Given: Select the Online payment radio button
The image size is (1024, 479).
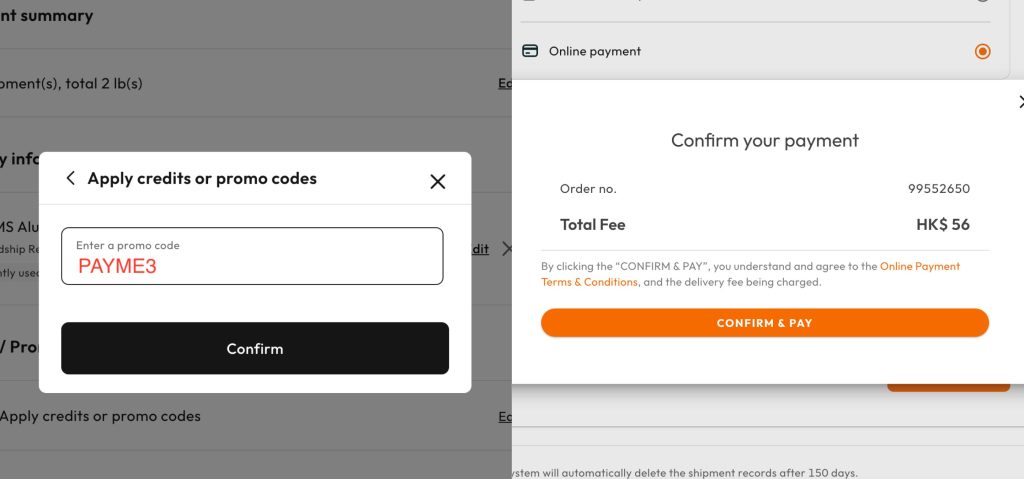Looking at the screenshot, I should [982, 51].
